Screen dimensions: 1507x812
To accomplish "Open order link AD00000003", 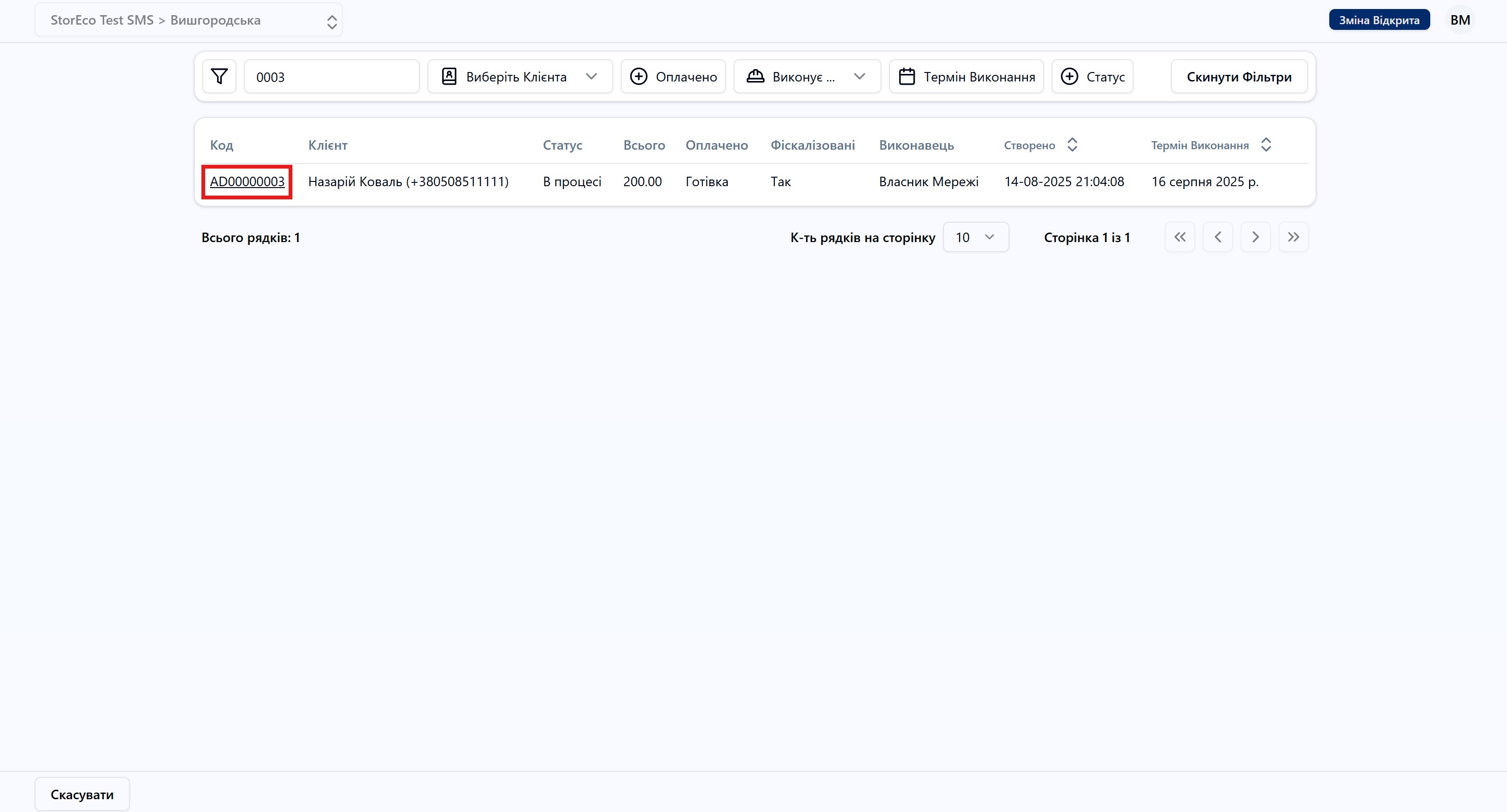I will point(247,182).
